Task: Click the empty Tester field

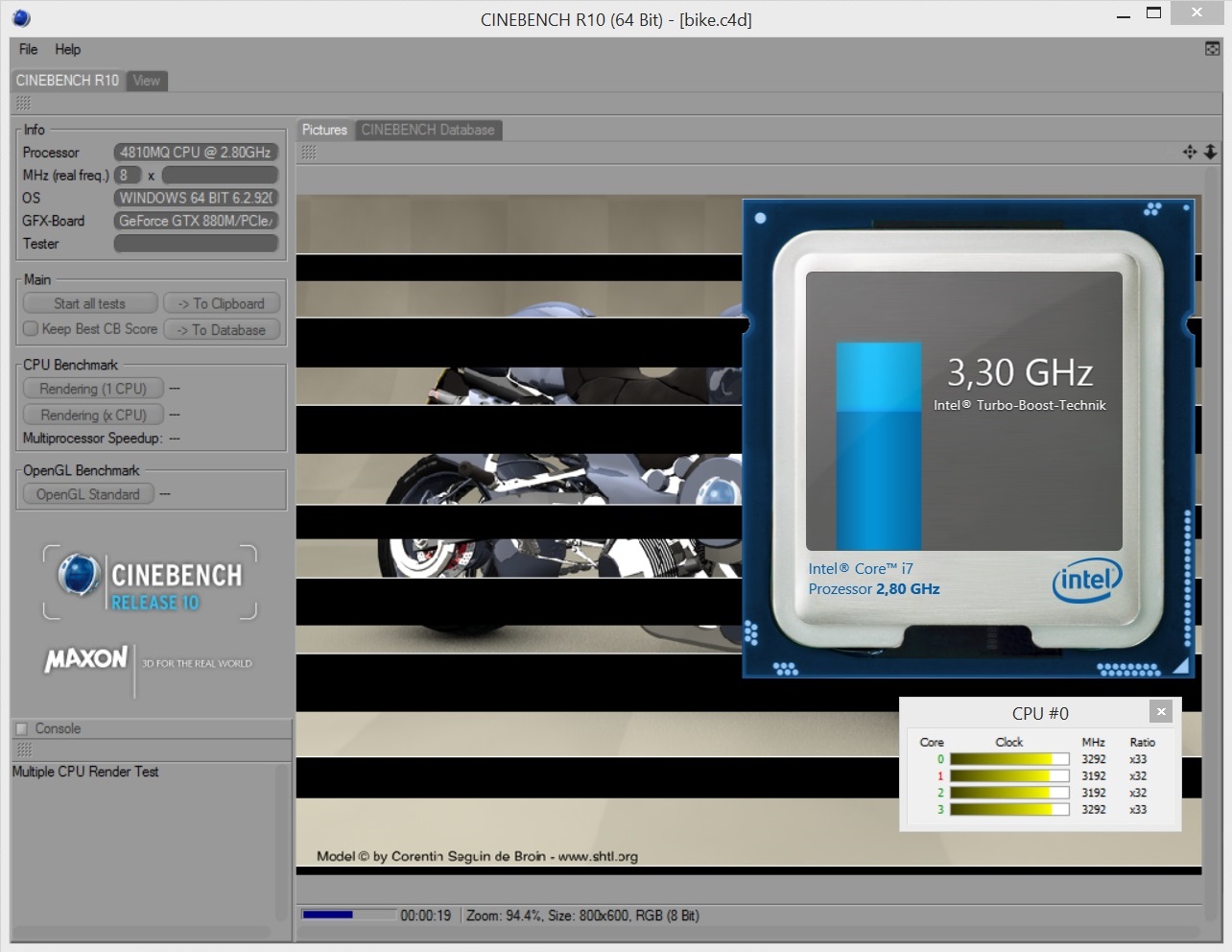Action: pyautogui.click(x=196, y=244)
